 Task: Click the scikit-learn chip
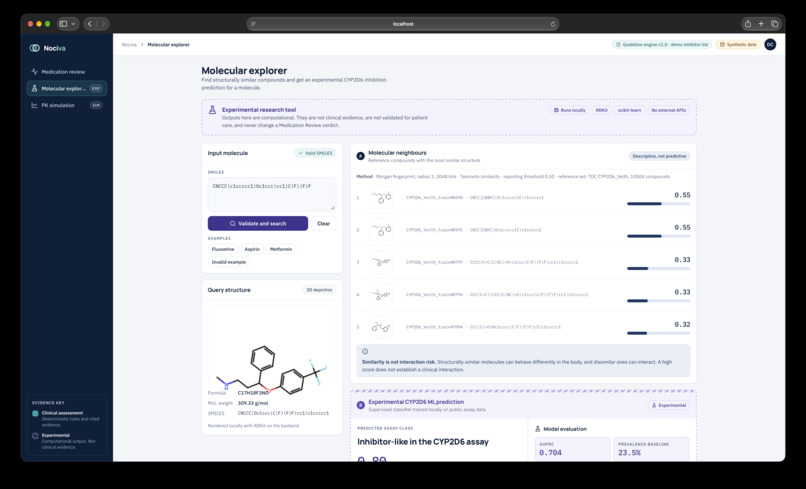(629, 110)
